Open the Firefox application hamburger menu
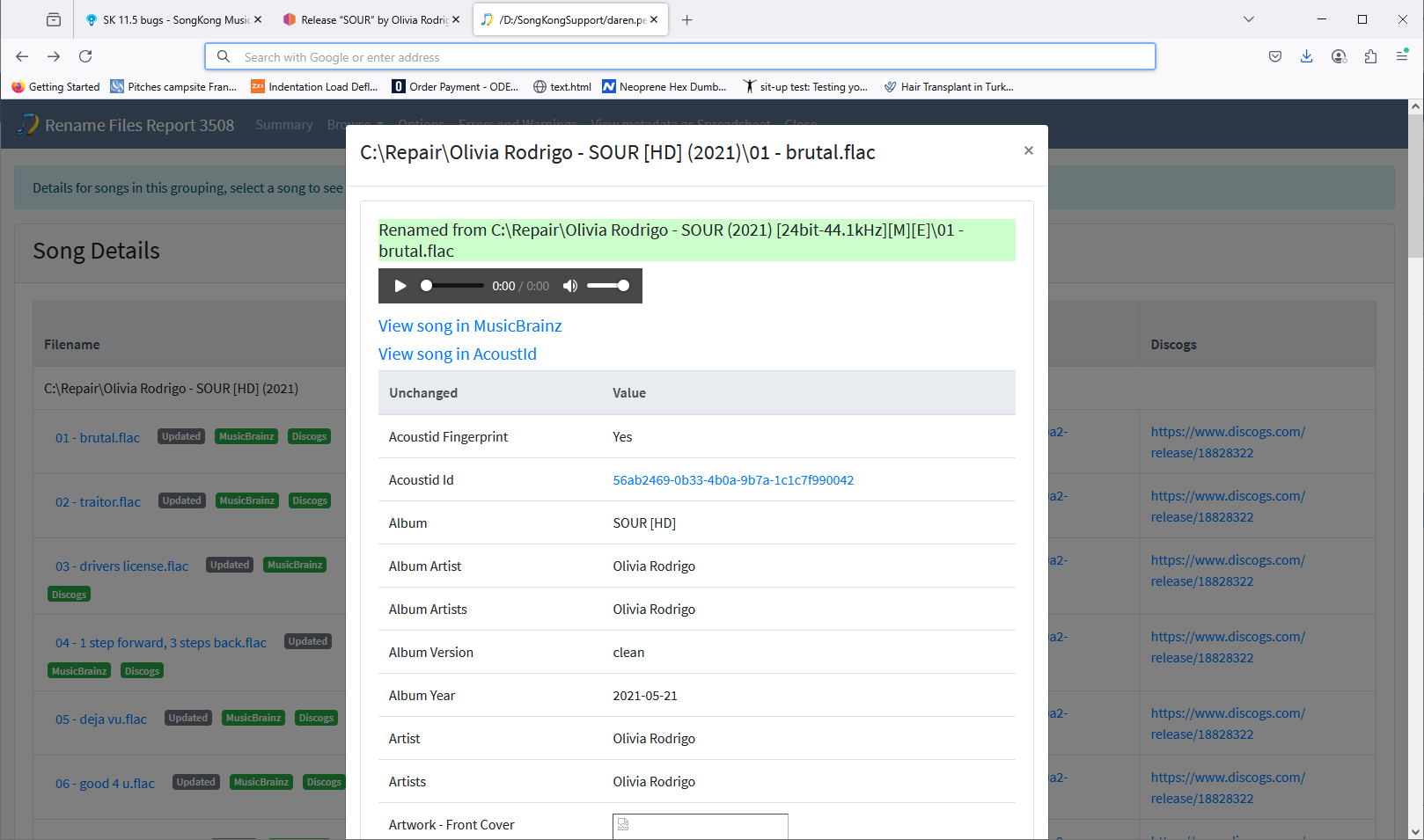The height and width of the screenshot is (840, 1424). click(1402, 56)
